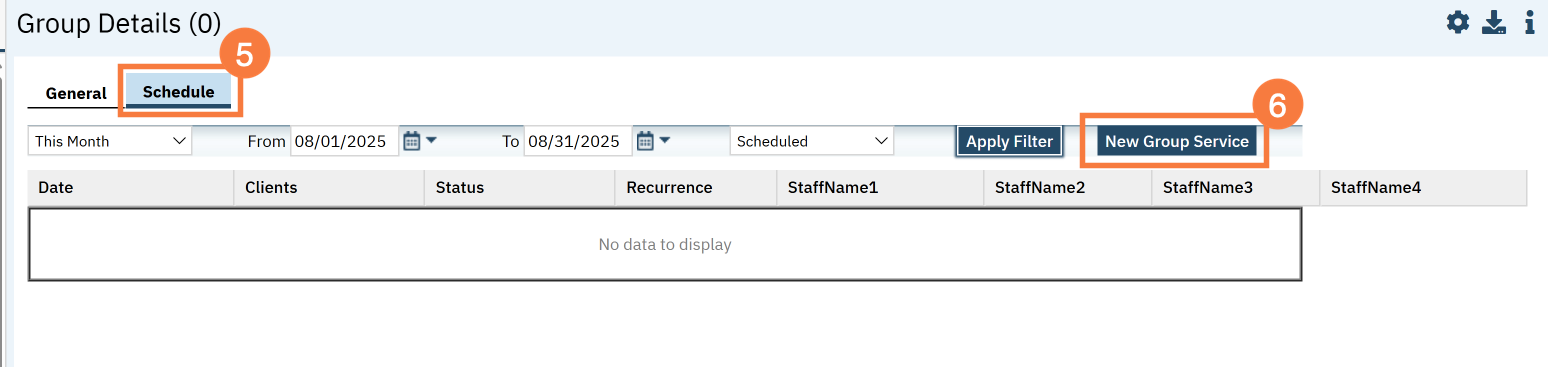This screenshot has width=1548, height=368.
Task: Open the info icon
Action: pos(1530,22)
